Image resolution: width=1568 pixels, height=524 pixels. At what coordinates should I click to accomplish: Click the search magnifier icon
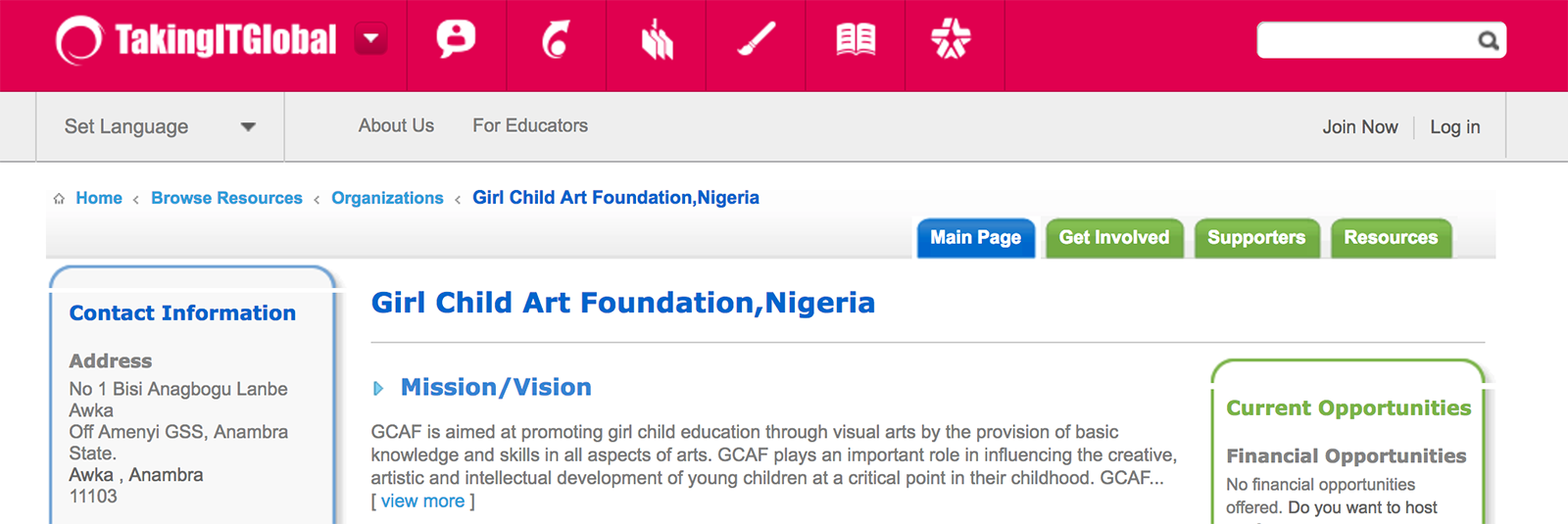click(x=1489, y=40)
